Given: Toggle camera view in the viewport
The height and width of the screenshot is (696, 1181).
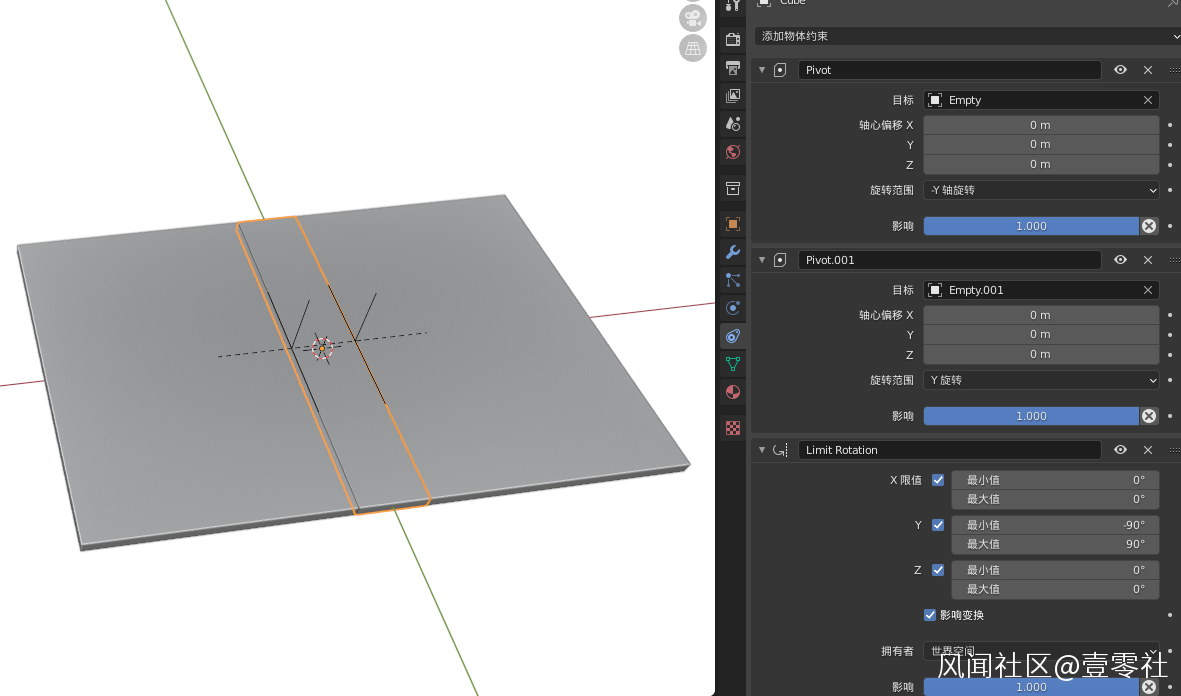Looking at the screenshot, I should click(693, 17).
